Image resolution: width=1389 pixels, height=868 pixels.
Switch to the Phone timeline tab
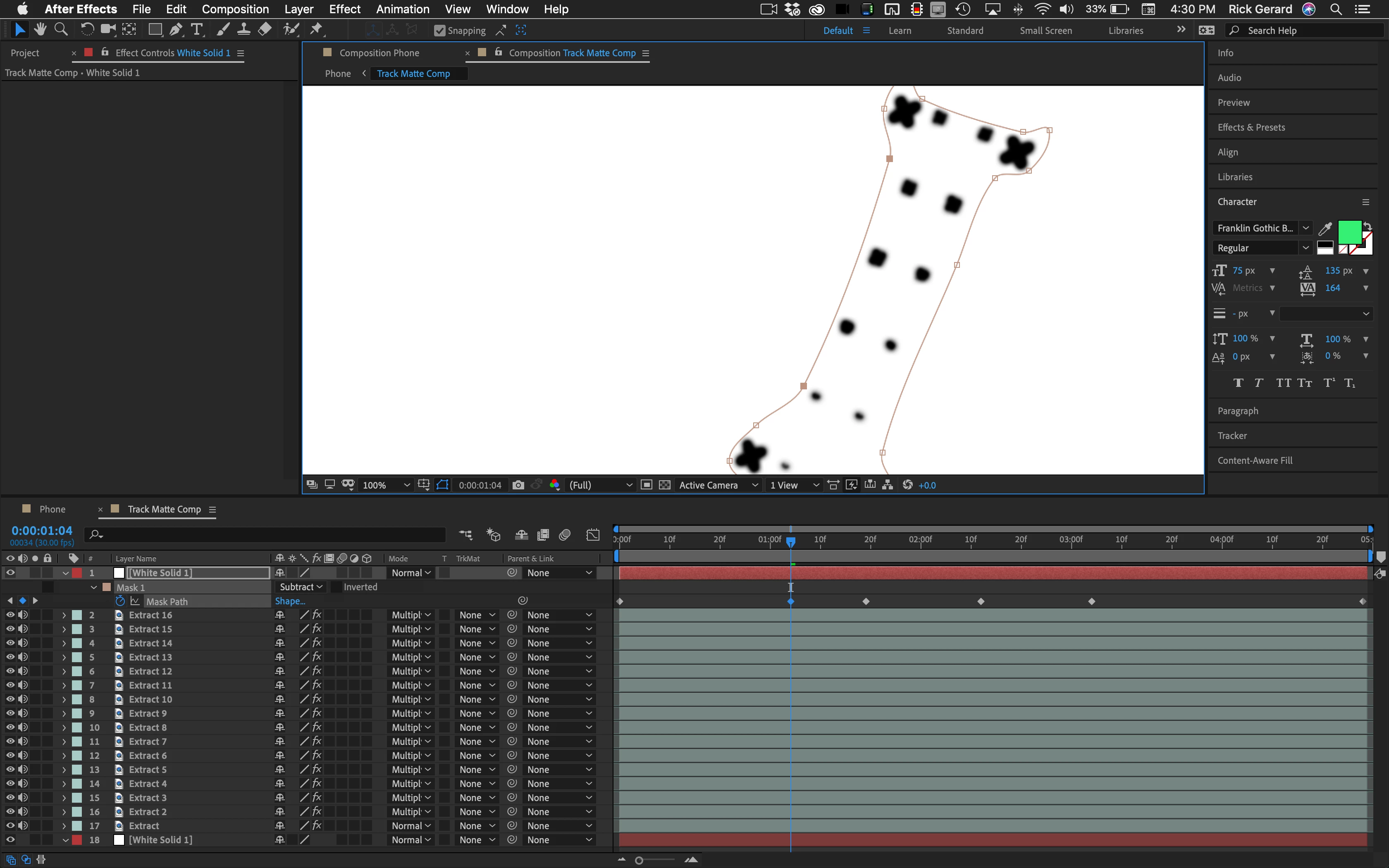52,509
